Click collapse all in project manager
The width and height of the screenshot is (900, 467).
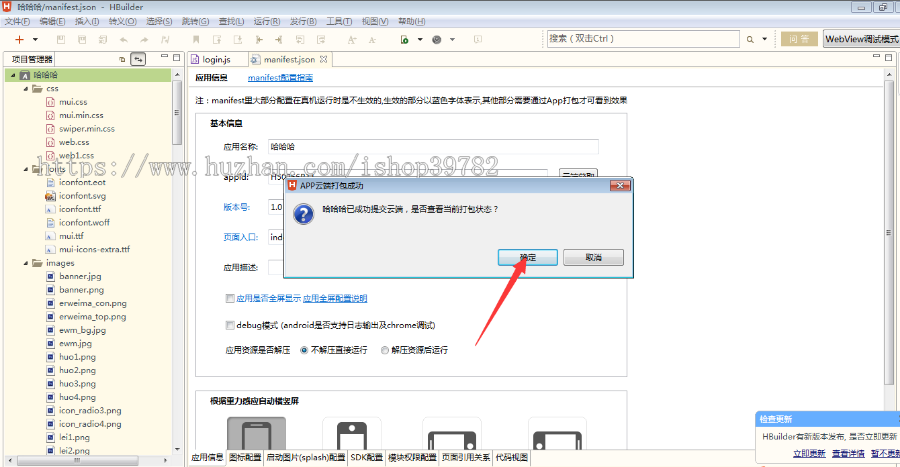(x=122, y=59)
